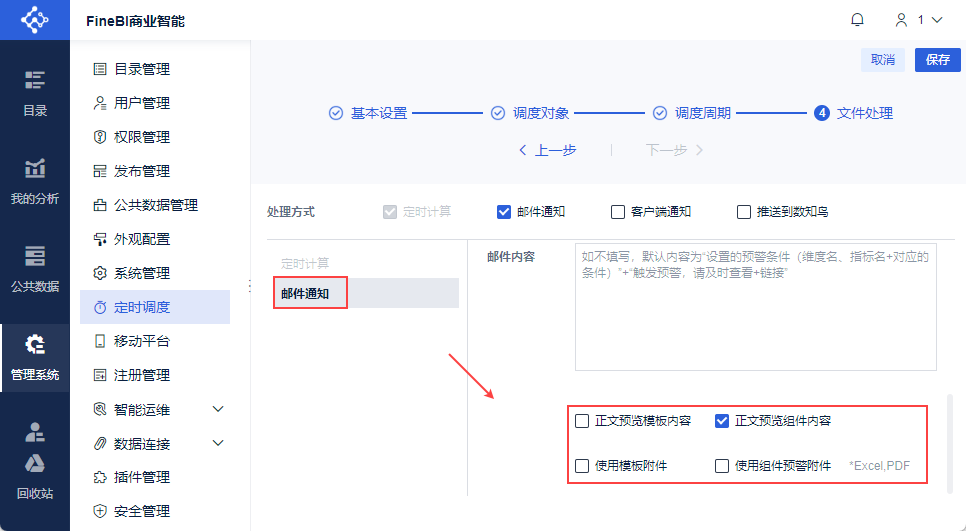The image size is (966, 531).
Task: Click the 插件管理 puzzle icon
Action: coord(99,477)
